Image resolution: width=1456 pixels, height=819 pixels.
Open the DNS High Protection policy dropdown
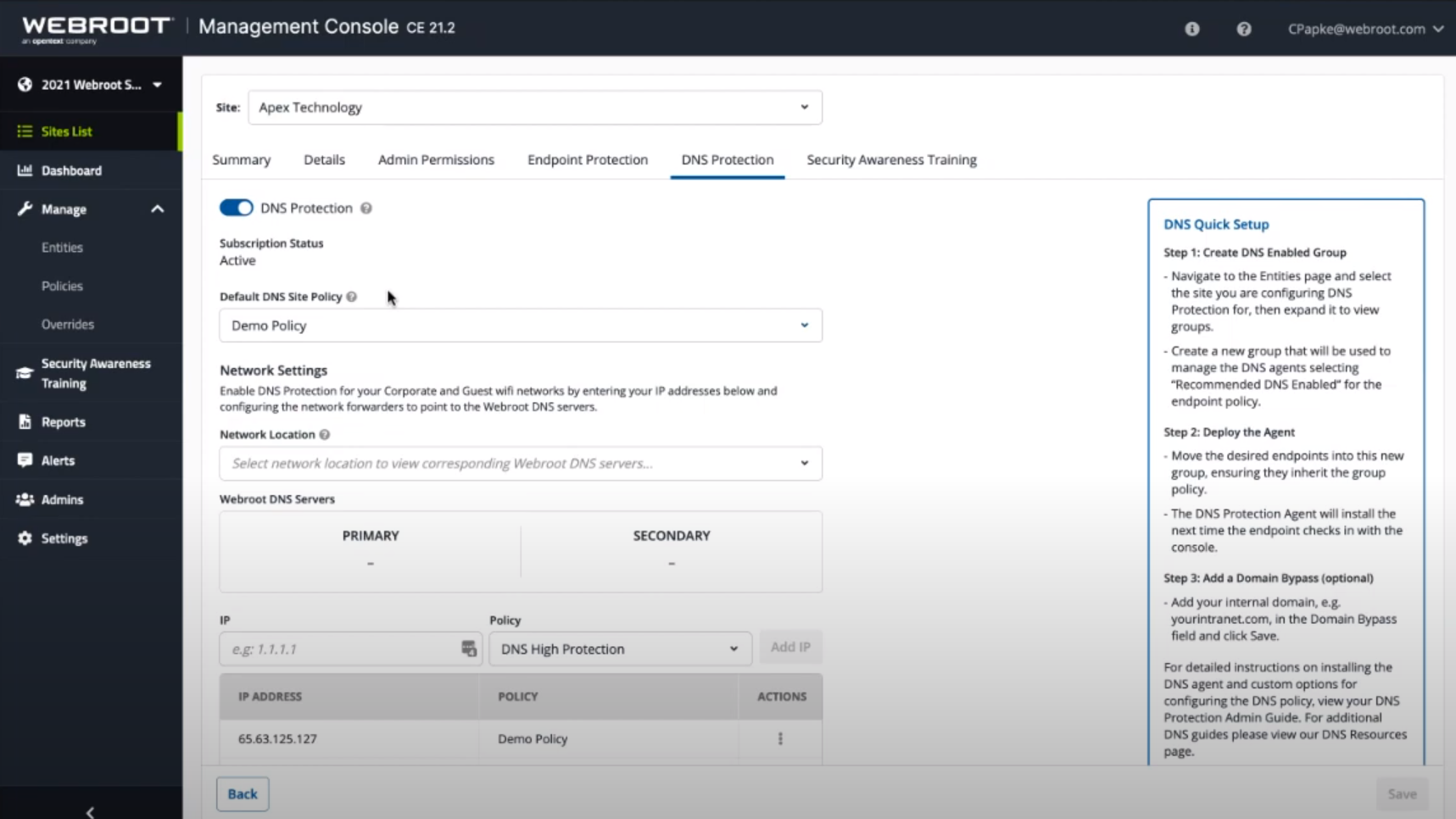[619, 649]
